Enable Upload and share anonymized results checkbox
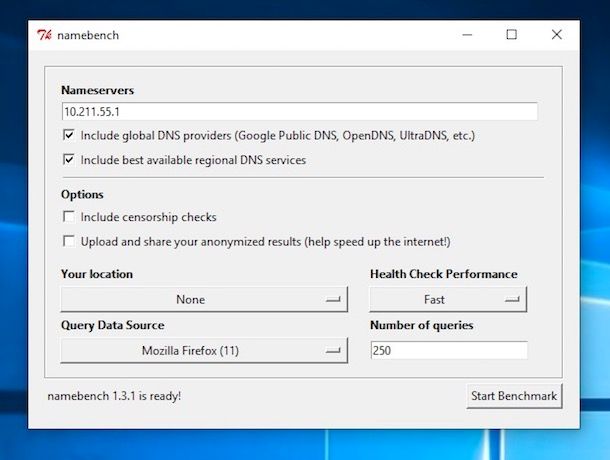Viewport: 610px width, 460px height. [69, 241]
